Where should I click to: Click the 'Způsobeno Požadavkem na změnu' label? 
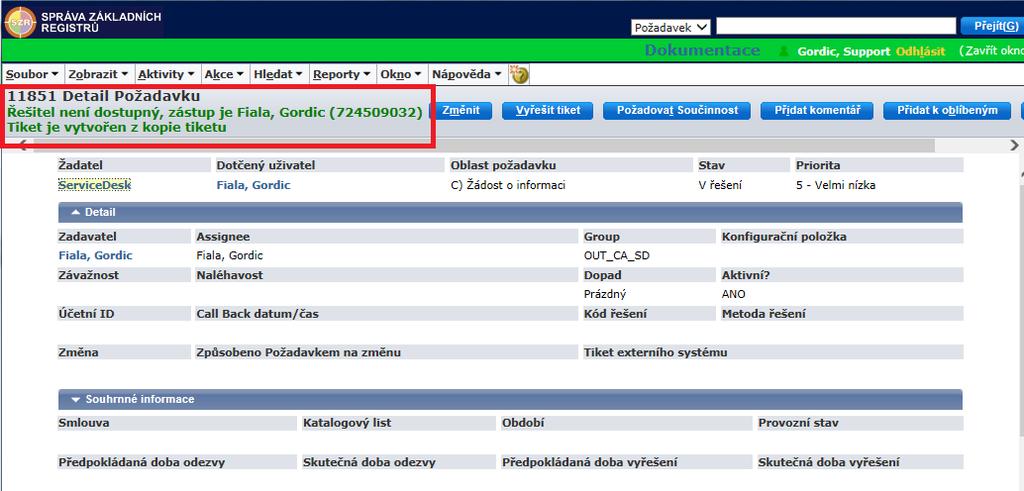[x=298, y=353]
